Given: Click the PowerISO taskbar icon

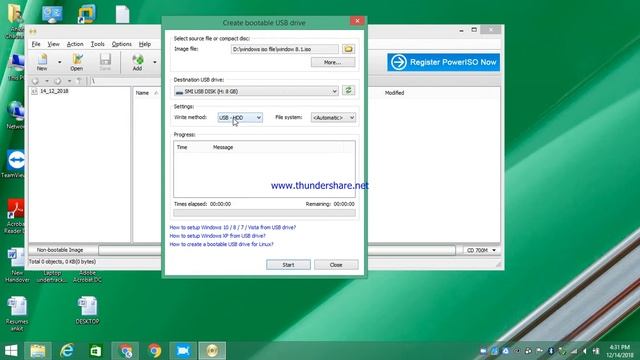Looking at the screenshot, I should [x=212, y=351].
